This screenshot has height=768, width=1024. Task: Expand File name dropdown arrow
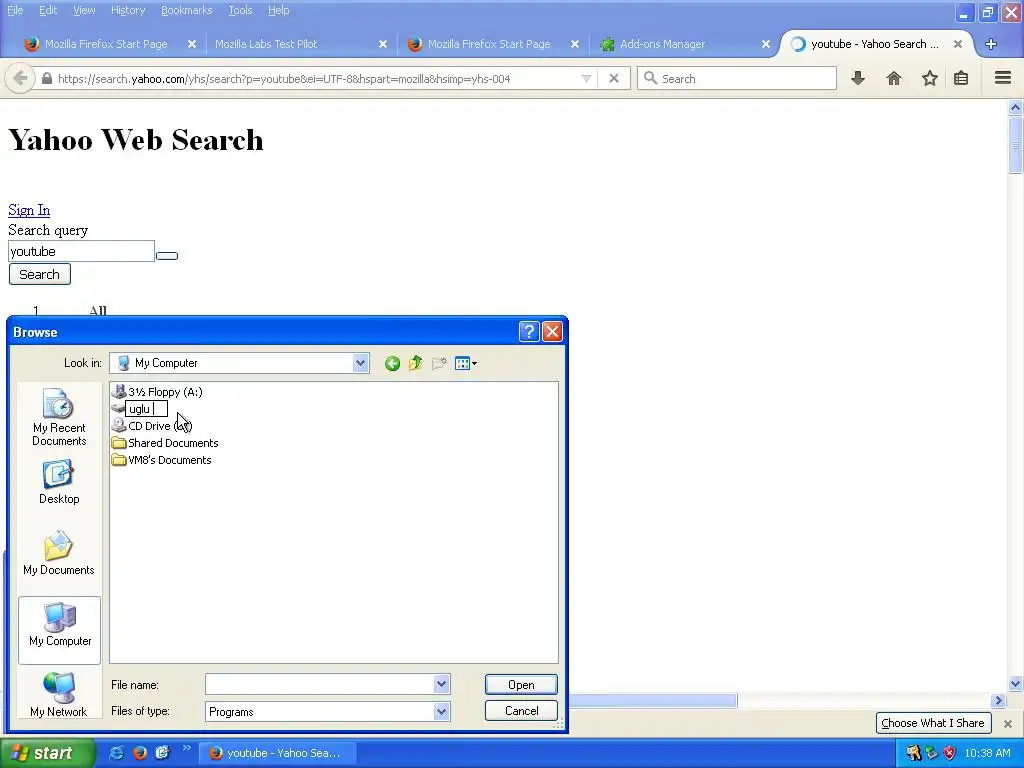point(441,684)
